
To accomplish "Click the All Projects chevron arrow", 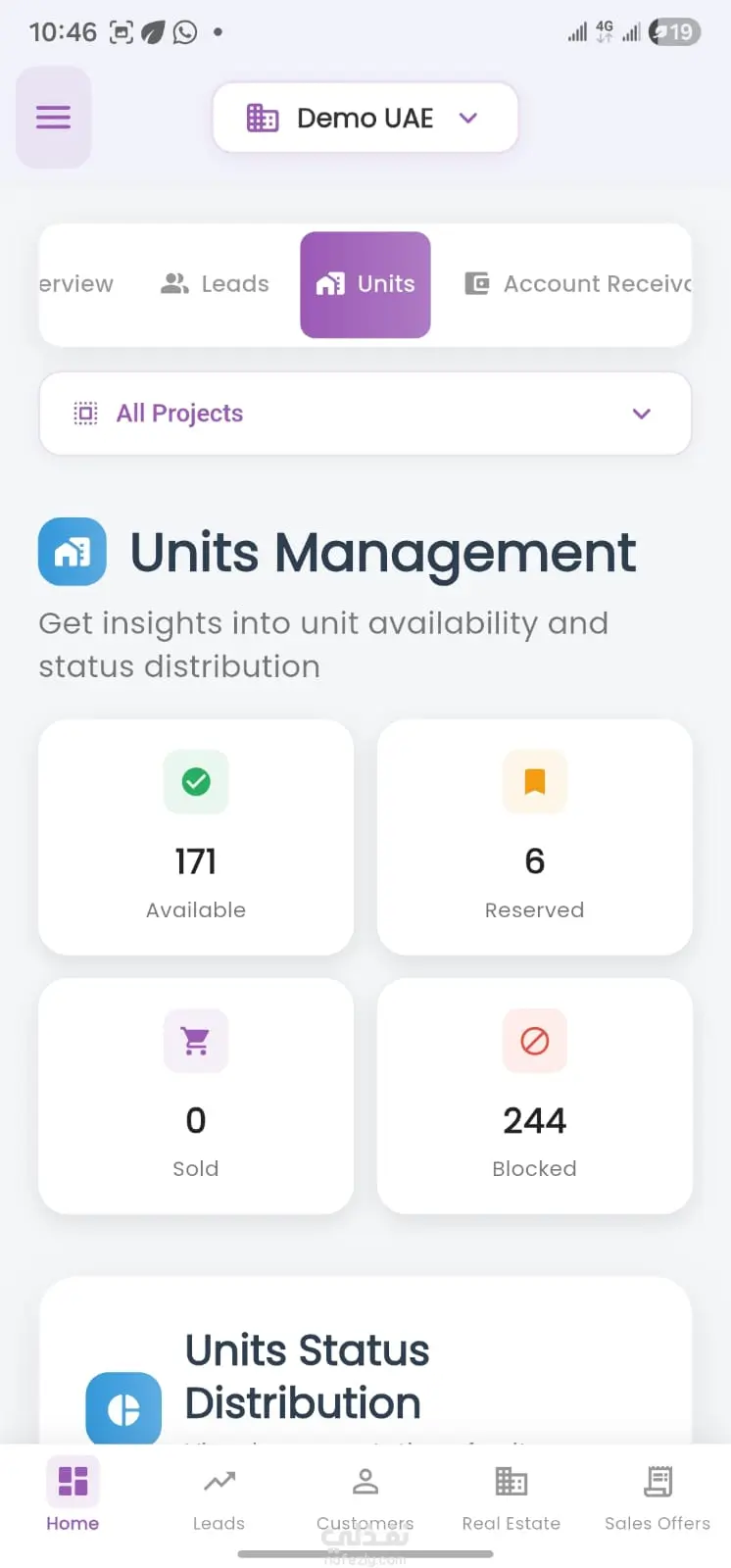I will click(642, 414).
